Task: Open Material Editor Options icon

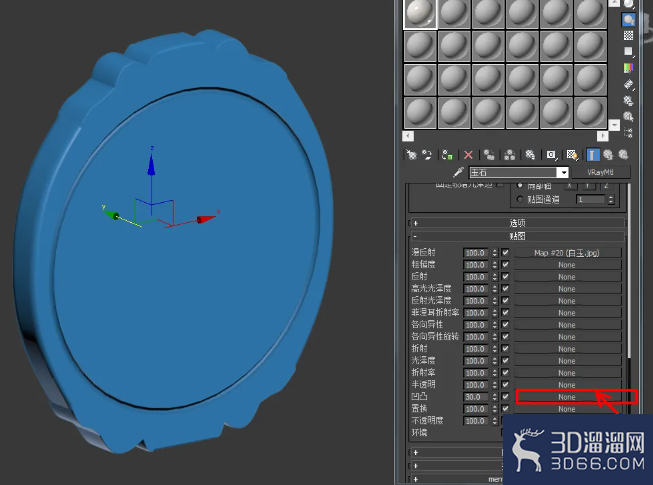Action: tap(628, 100)
